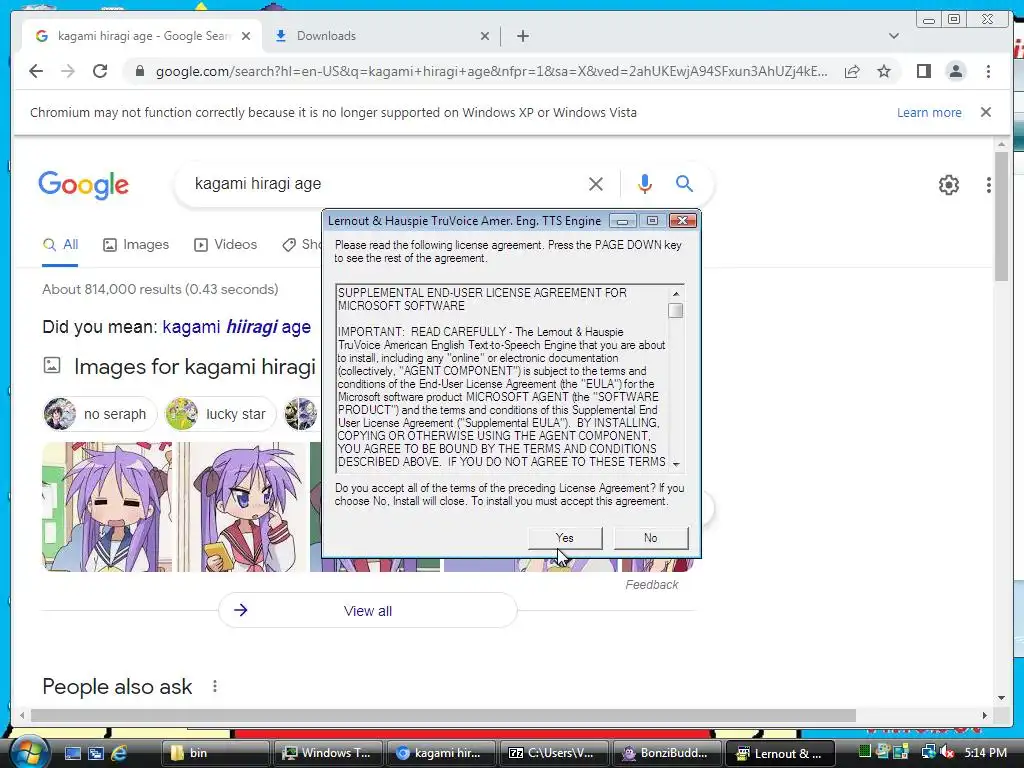Click the 'no seraph' image filter chip
Viewport: 1024px width, 768px height.
(x=101, y=414)
